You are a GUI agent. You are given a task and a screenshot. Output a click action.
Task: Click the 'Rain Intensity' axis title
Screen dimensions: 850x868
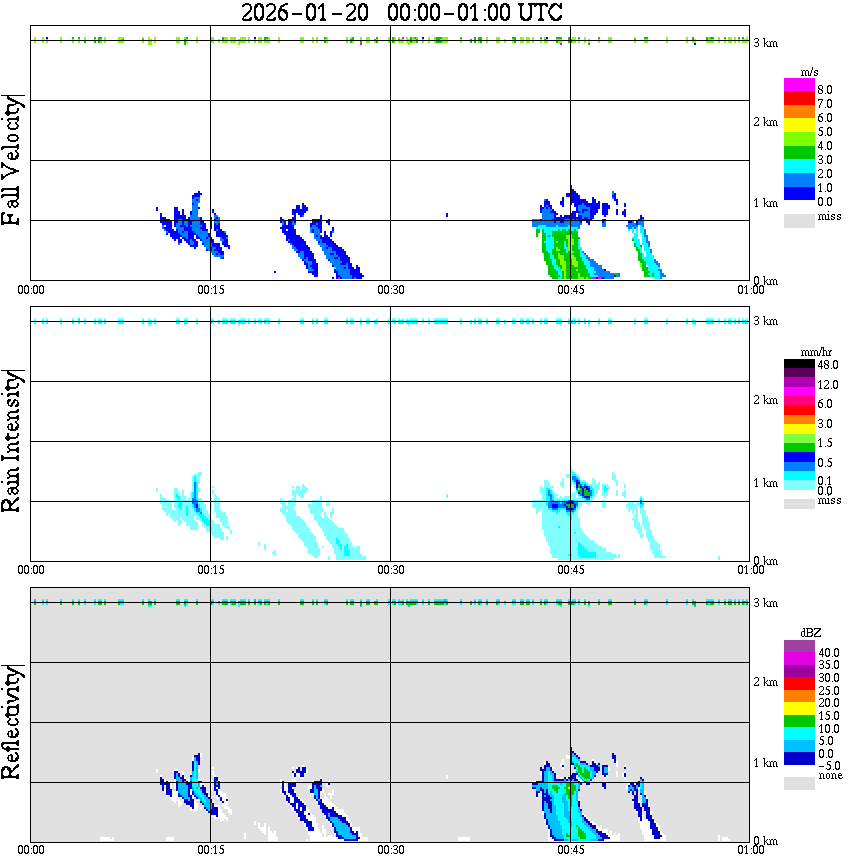point(12,441)
